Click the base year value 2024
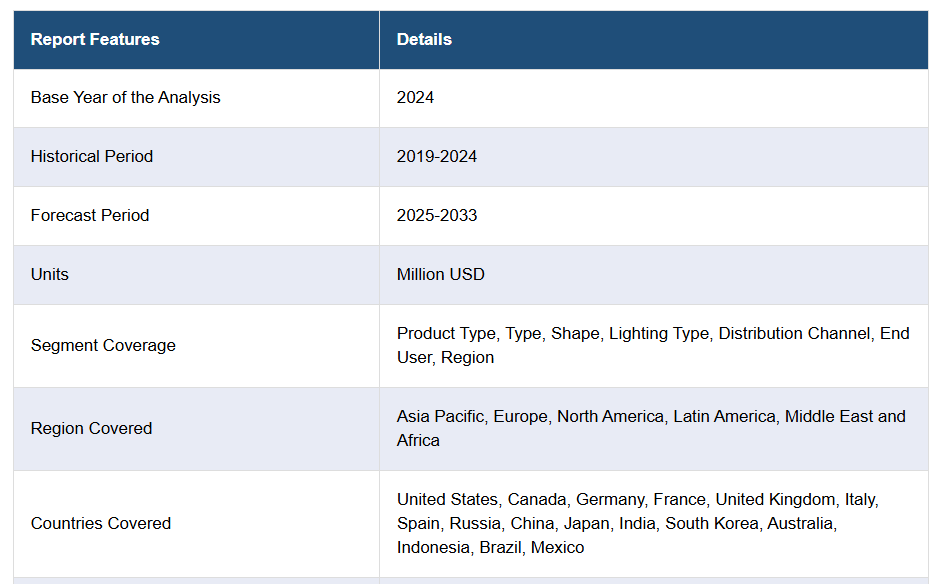933x584 pixels. point(415,98)
